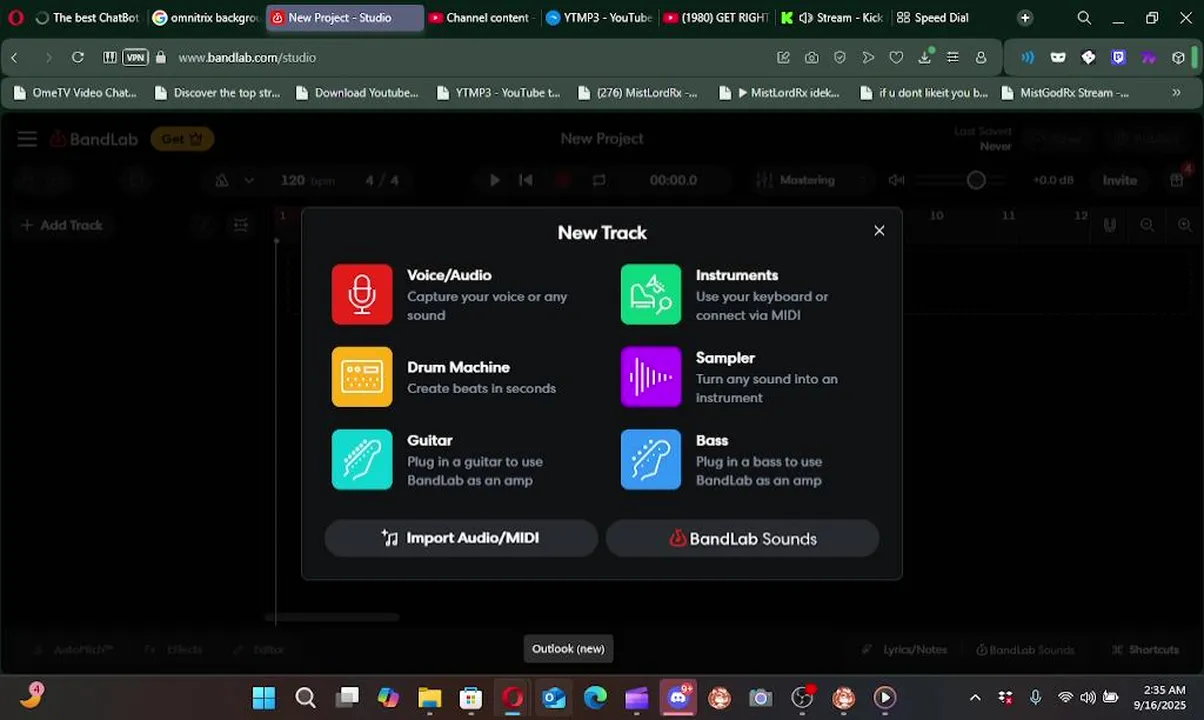Open the Windows Start menu
Image resolution: width=1204 pixels, height=720 pixels.
click(264, 697)
